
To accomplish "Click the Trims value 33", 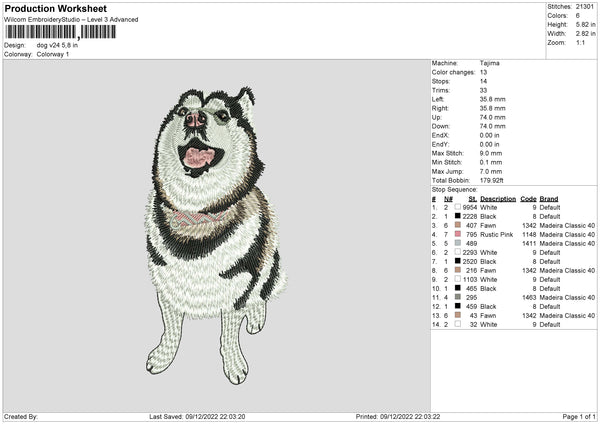I will coord(483,90).
